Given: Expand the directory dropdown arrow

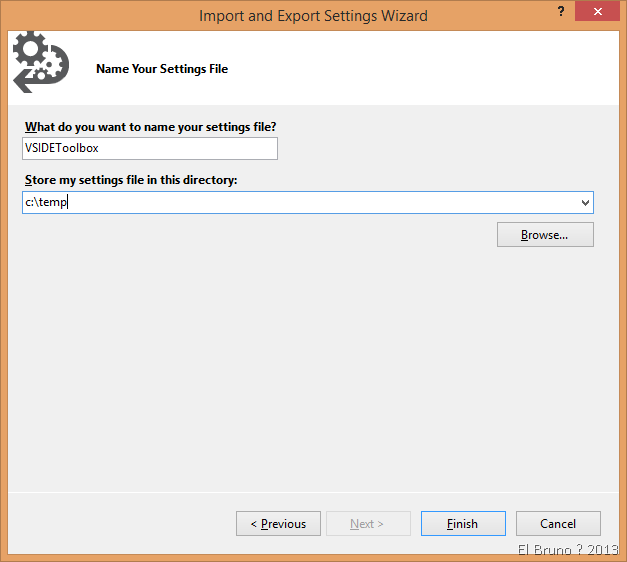Looking at the screenshot, I should 585,203.
